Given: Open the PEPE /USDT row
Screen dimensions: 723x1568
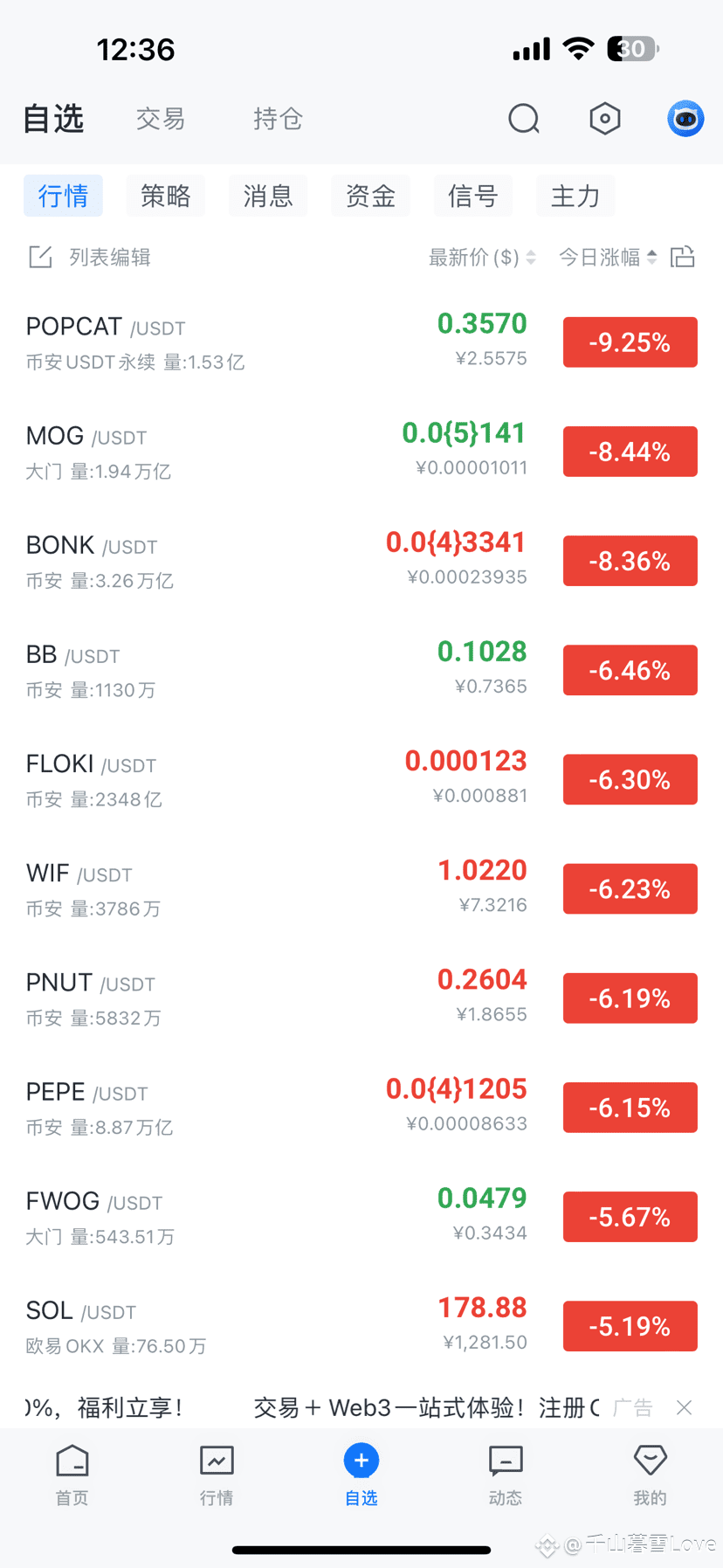Looking at the screenshot, I should click(x=361, y=1108).
